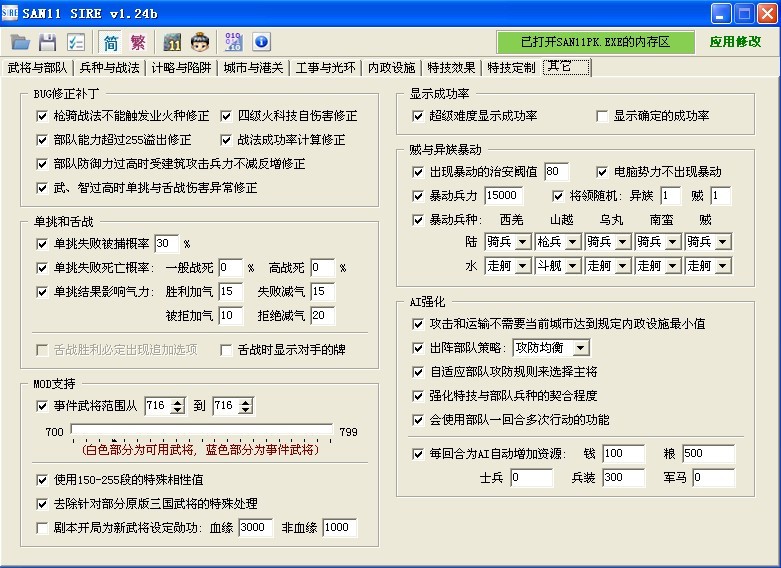Switch to the 武将与部队 tab

(x=37, y=68)
